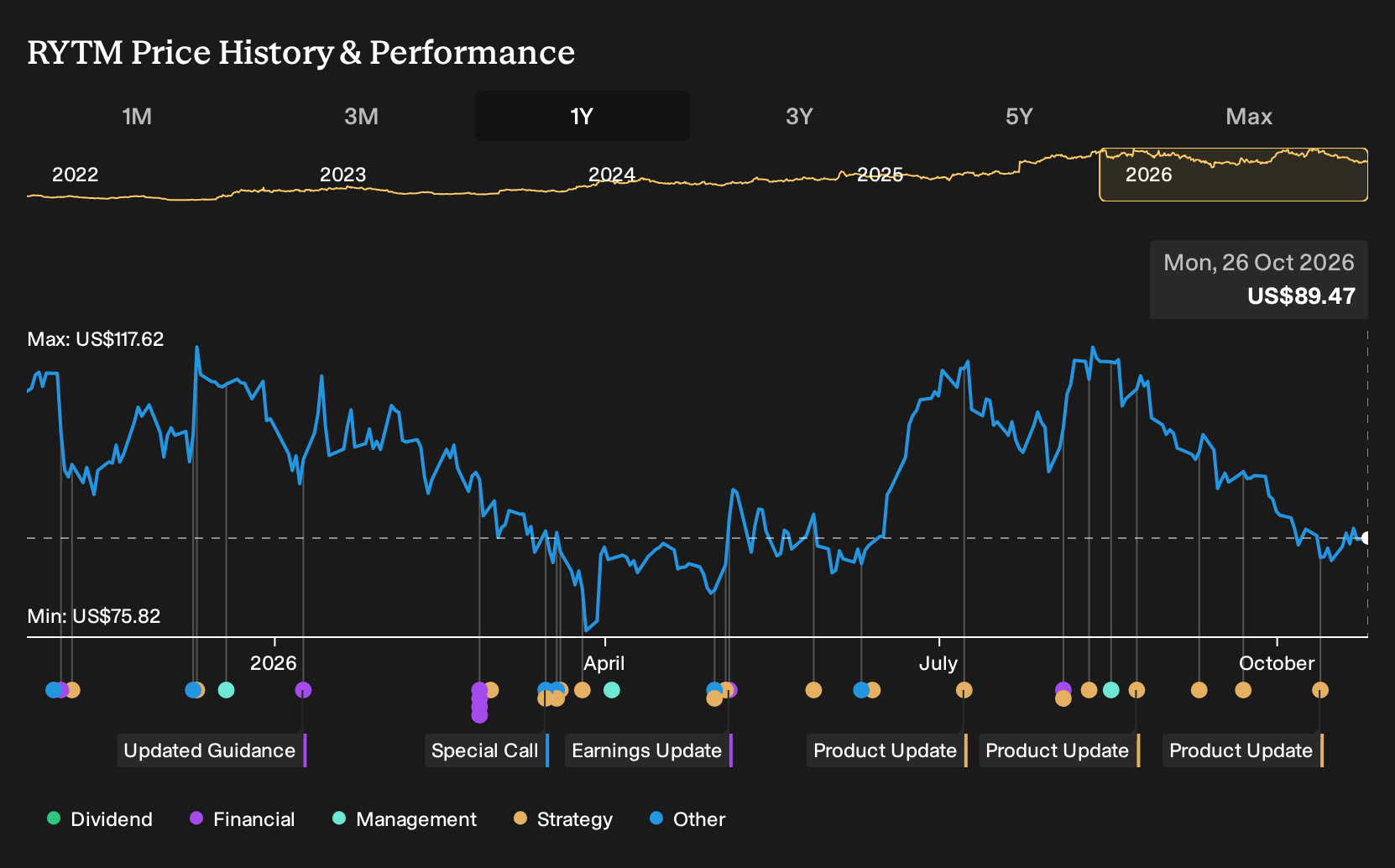The height and width of the screenshot is (868, 1395).
Task: Click the 2023 year in overview chart
Action: (x=343, y=175)
